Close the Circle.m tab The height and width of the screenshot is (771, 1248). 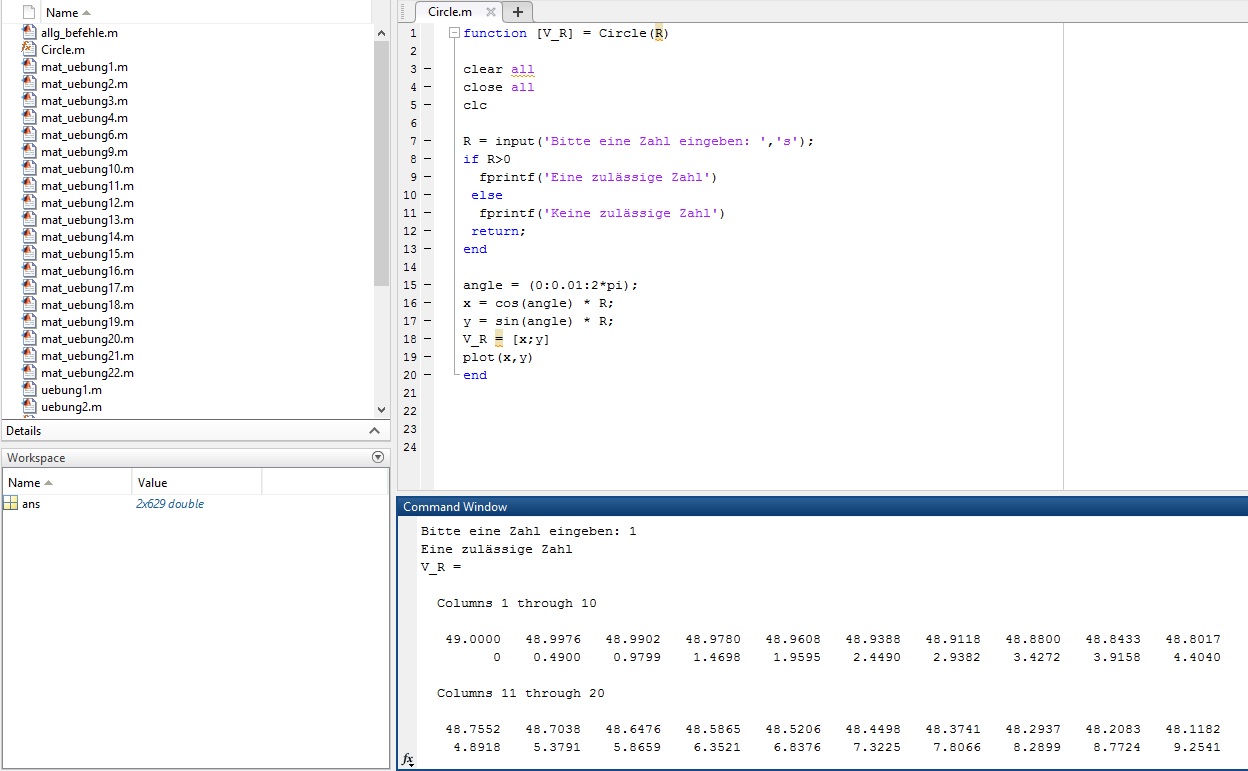[491, 12]
